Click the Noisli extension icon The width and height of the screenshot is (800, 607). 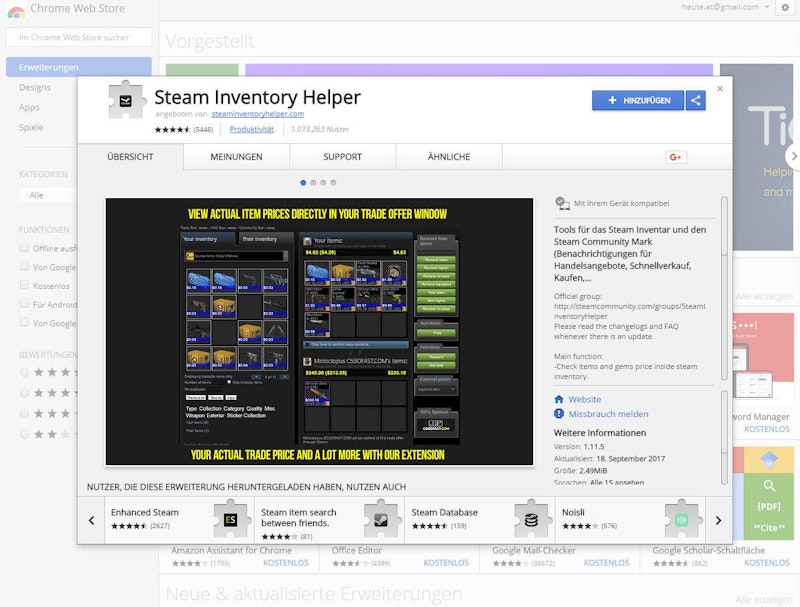pos(684,519)
